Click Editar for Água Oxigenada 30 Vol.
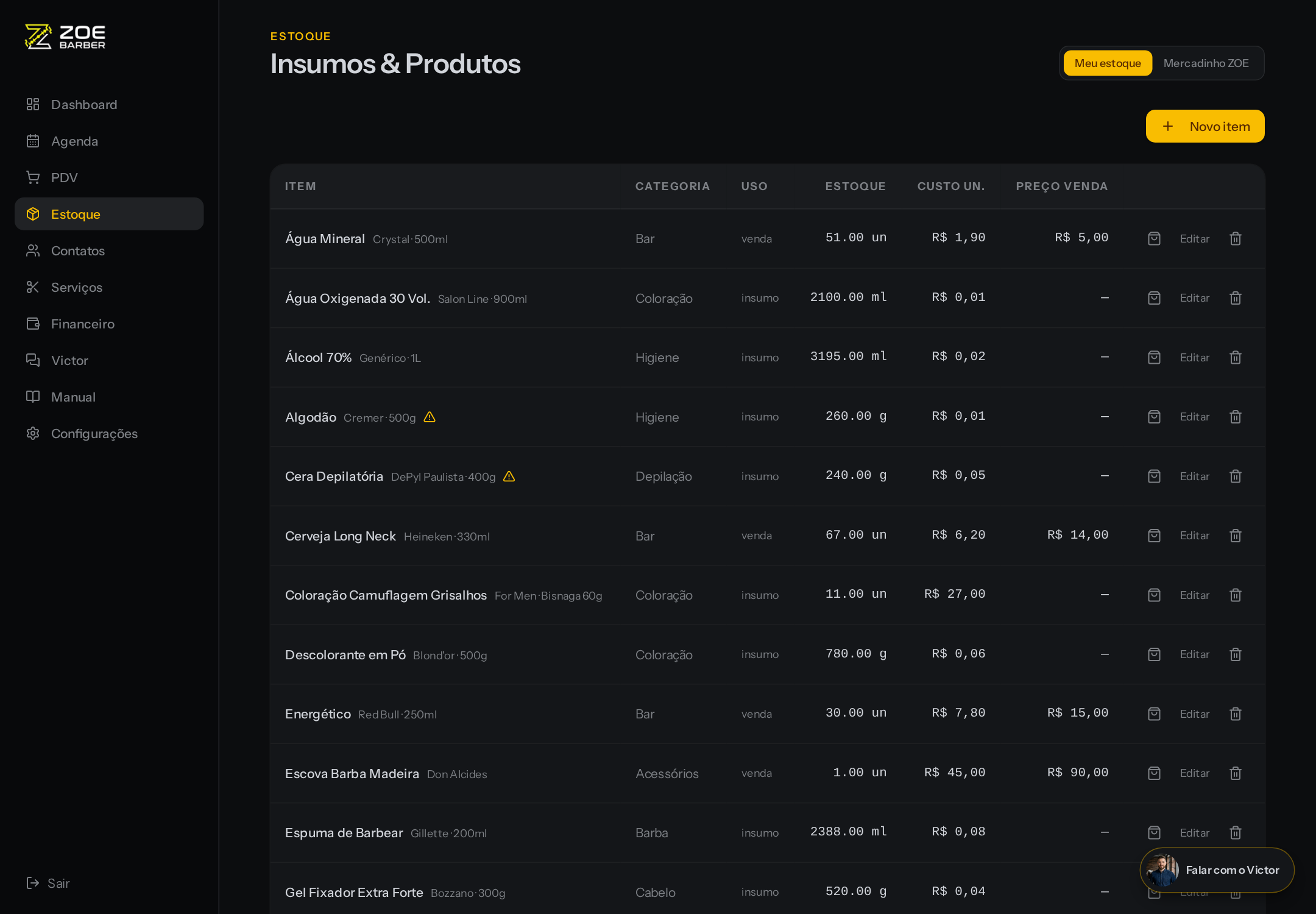The image size is (1316, 914). (x=1194, y=298)
